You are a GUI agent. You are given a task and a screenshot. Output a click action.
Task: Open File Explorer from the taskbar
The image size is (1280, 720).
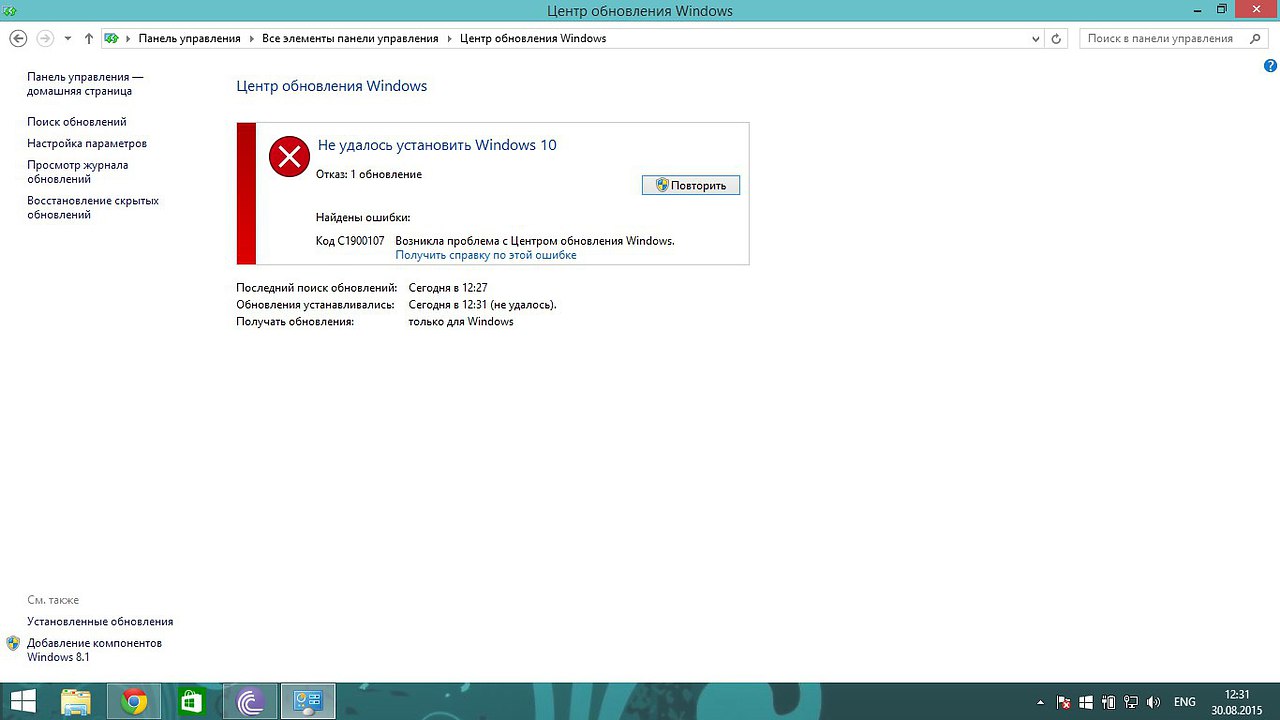pyautogui.click(x=77, y=701)
